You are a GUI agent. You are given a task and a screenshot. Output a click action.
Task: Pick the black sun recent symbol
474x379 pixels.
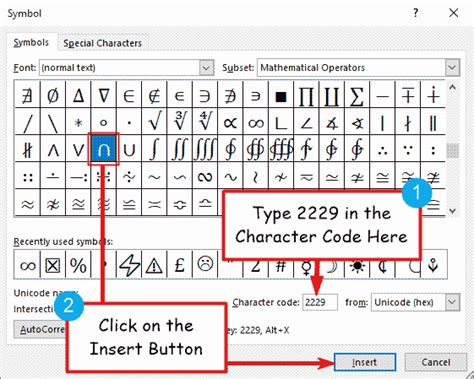coord(357,267)
